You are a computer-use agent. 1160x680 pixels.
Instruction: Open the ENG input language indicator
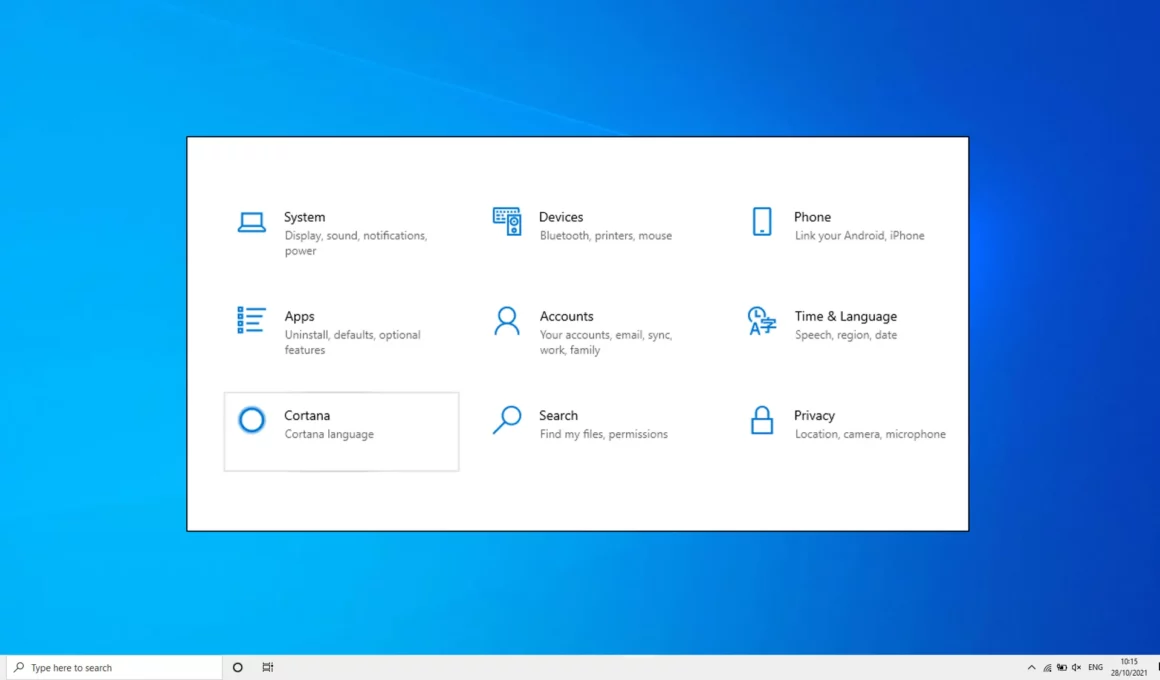(x=1096, y=667)
